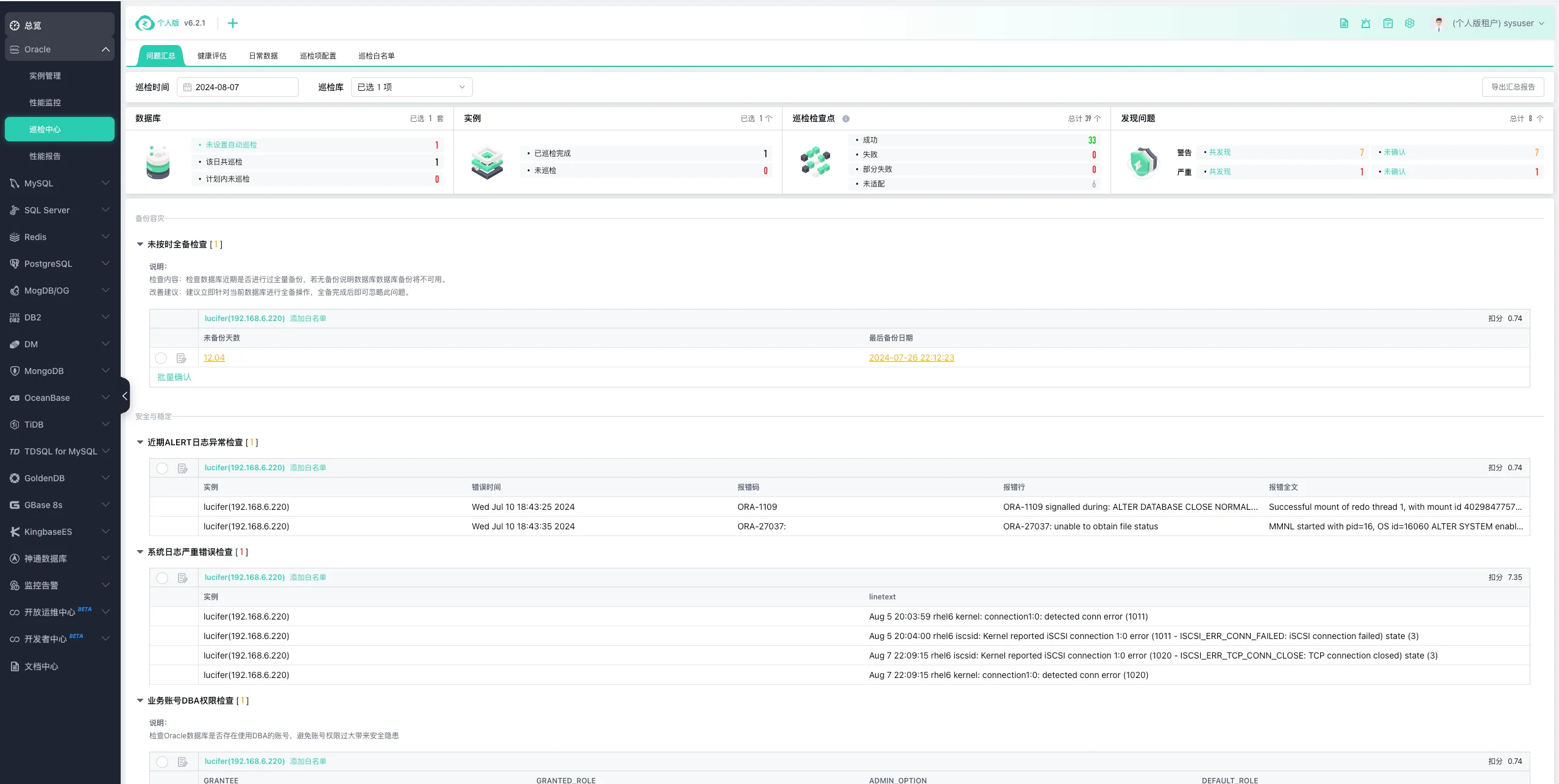This screenshot has height=784, width=1559.
Task: Click the 批量确认 link
Action: click(174, 377)
